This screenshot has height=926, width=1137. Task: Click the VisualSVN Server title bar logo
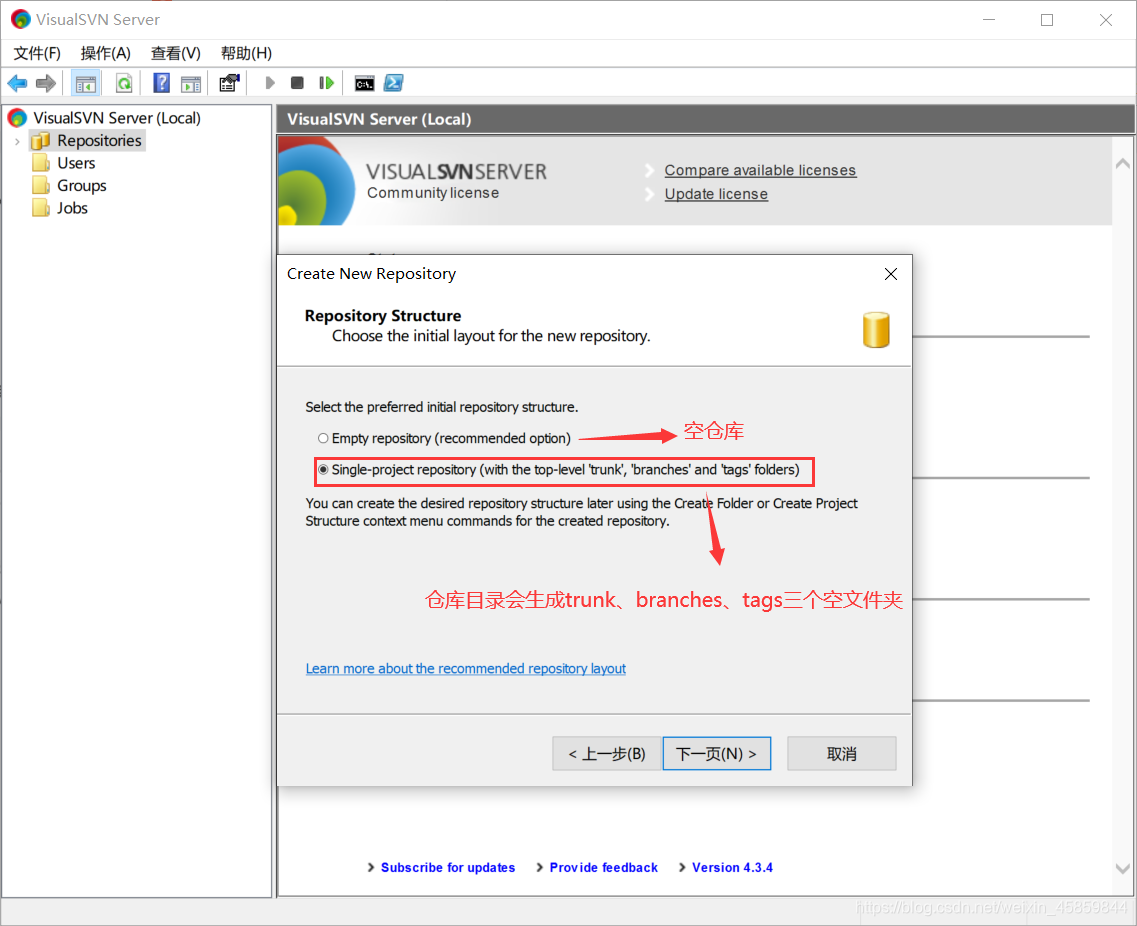click(20, 20)
